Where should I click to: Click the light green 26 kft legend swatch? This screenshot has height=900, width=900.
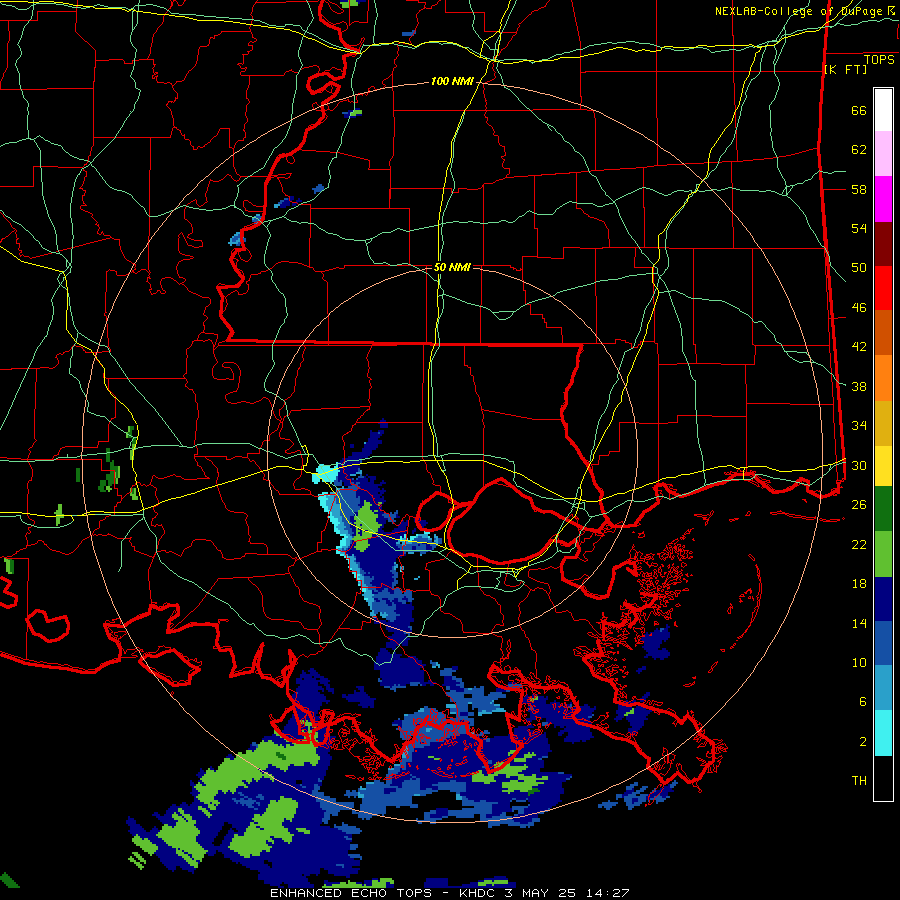click(883, 554)
